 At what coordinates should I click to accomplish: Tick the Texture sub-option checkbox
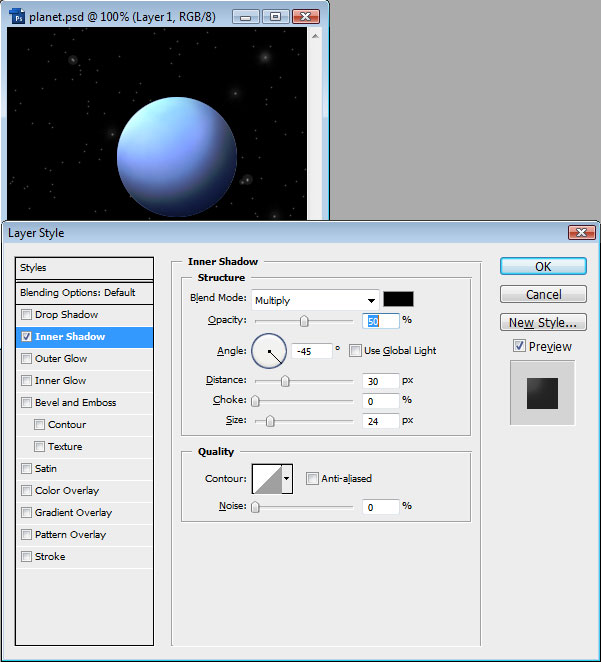click(x=39, y=446)
